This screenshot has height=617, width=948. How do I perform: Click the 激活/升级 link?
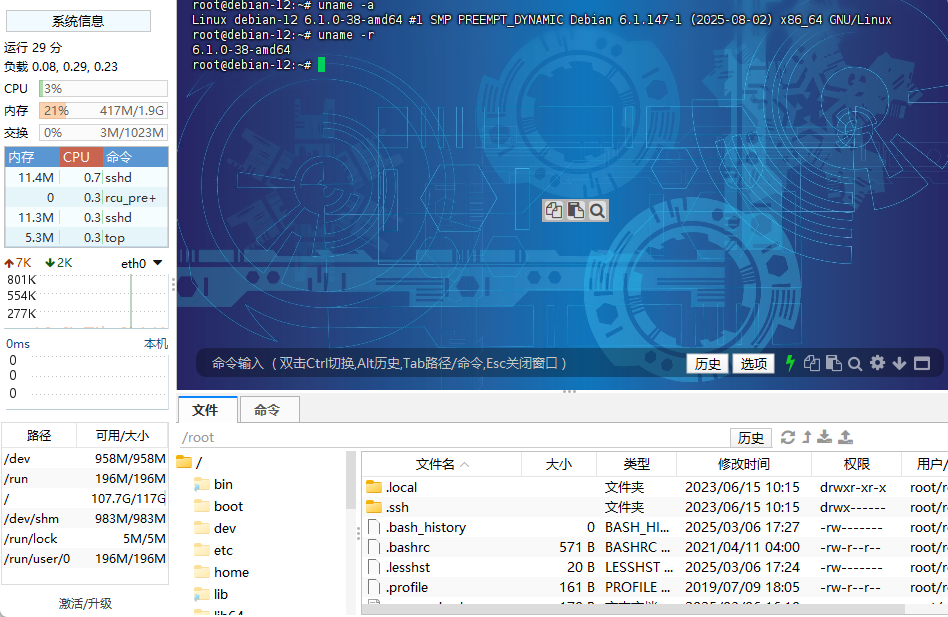click(85, 603)
